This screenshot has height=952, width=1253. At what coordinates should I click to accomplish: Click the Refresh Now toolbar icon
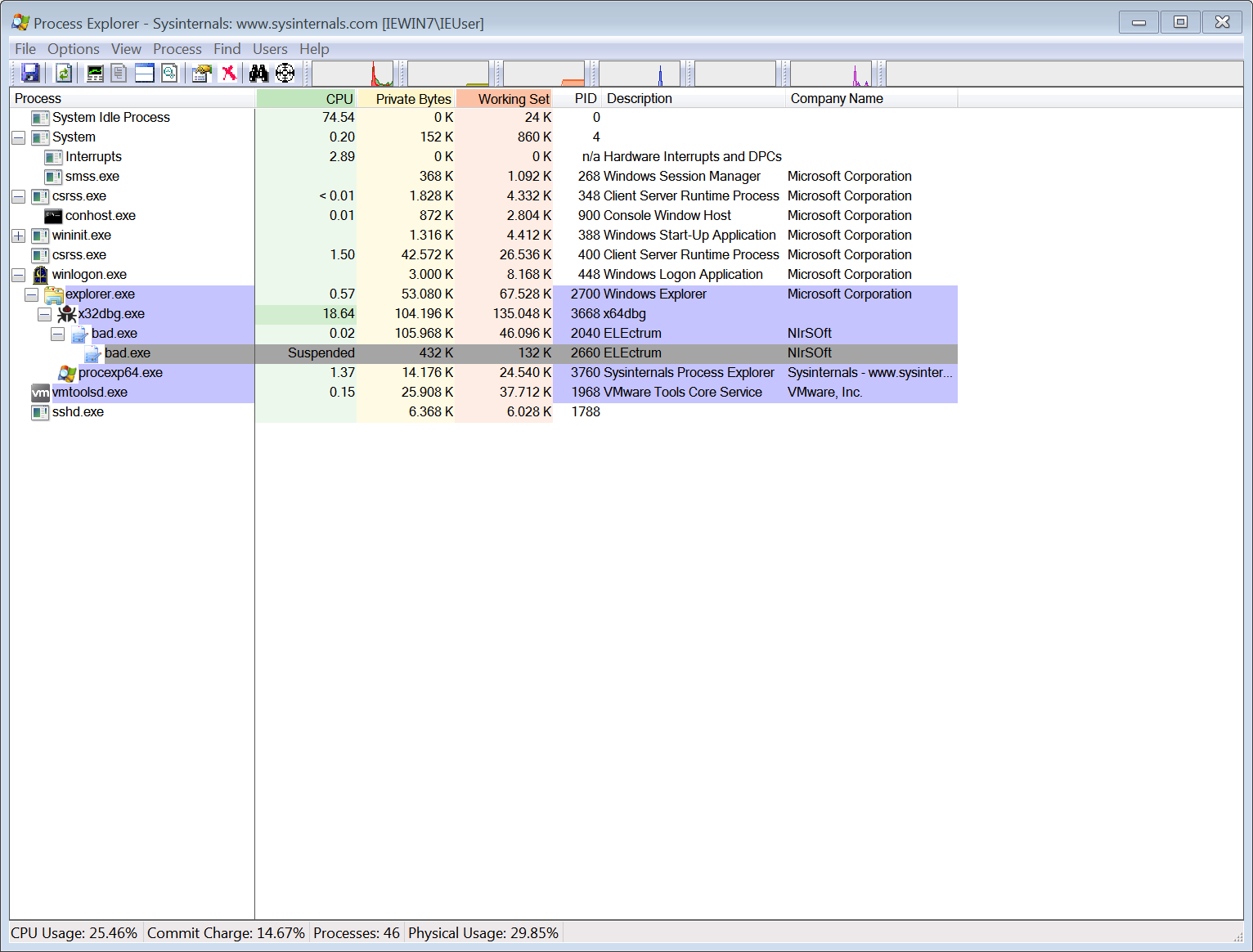coord(64,74)
